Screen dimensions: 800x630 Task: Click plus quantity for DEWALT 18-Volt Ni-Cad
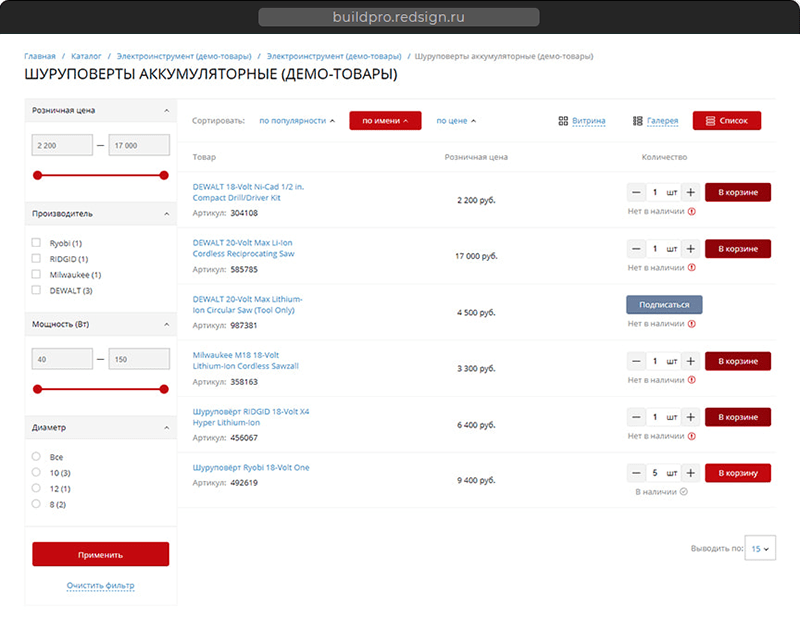pyautogui.click(x=690, y=192)
